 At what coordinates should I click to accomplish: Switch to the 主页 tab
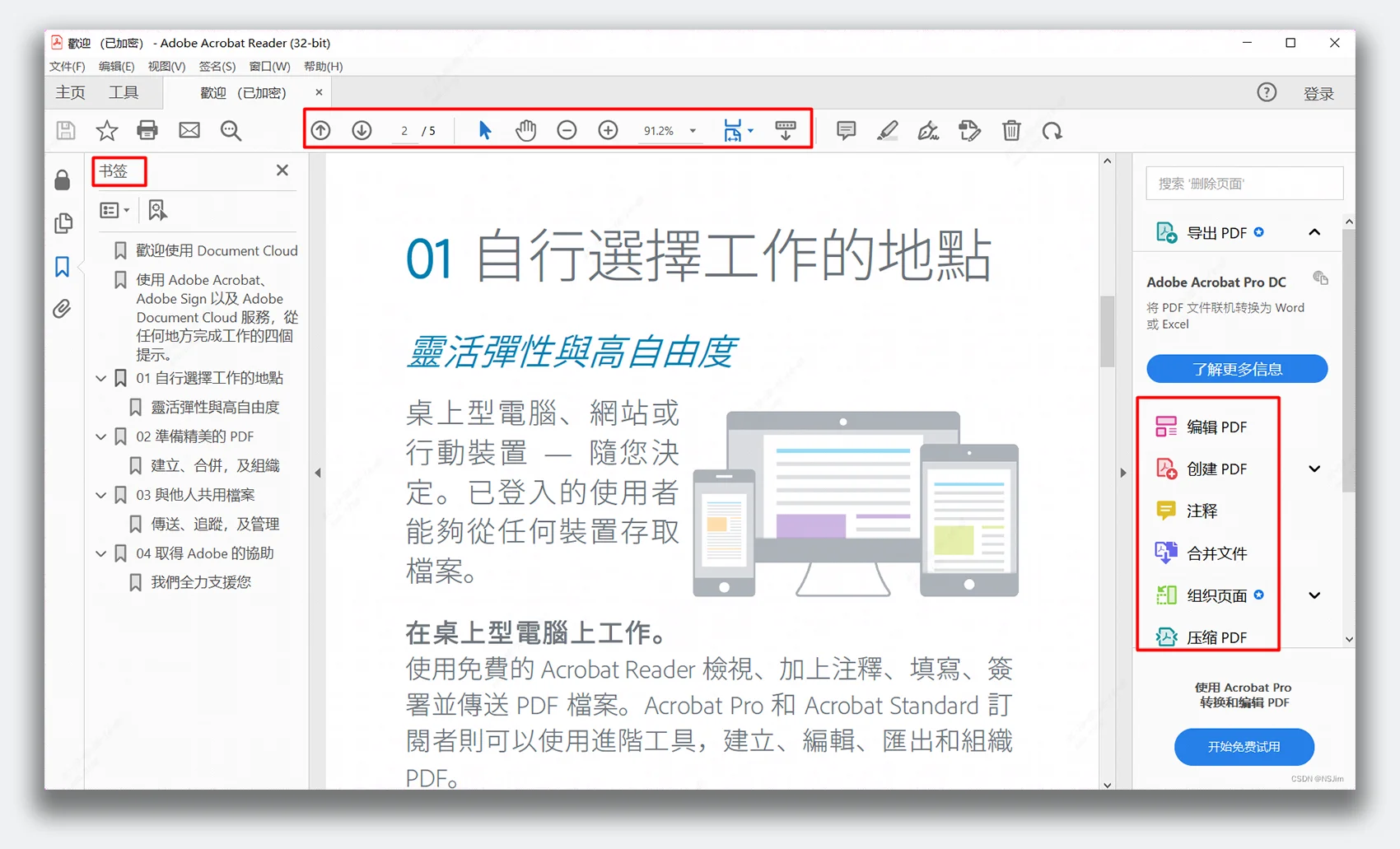70,92
